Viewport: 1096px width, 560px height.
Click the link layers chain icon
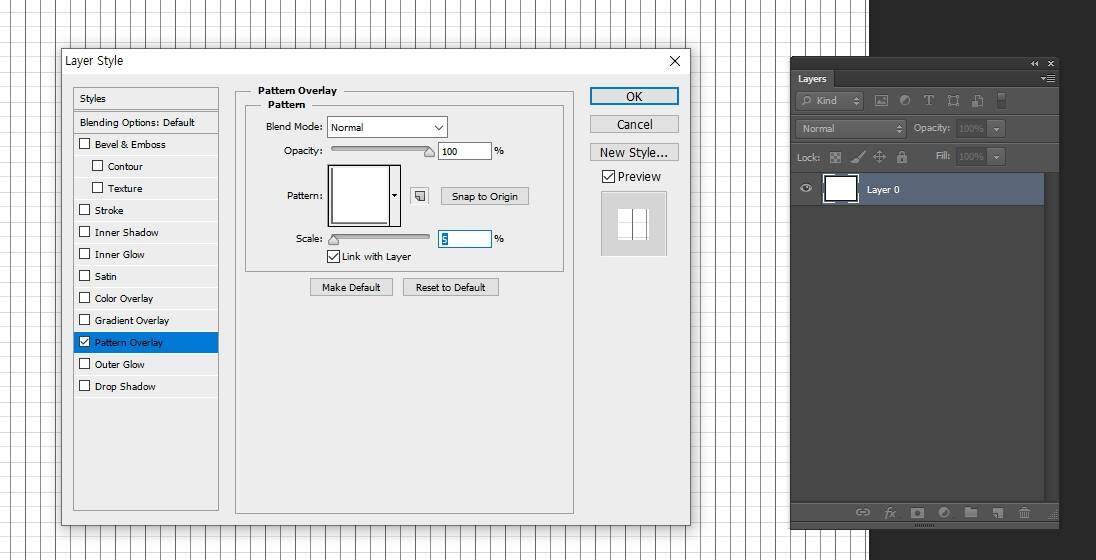point(863,512)
